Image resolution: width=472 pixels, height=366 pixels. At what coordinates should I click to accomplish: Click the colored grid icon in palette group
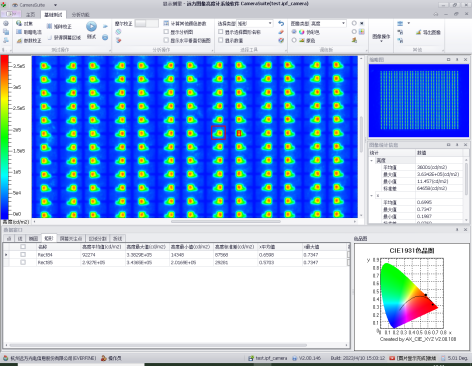click(362, 32)
